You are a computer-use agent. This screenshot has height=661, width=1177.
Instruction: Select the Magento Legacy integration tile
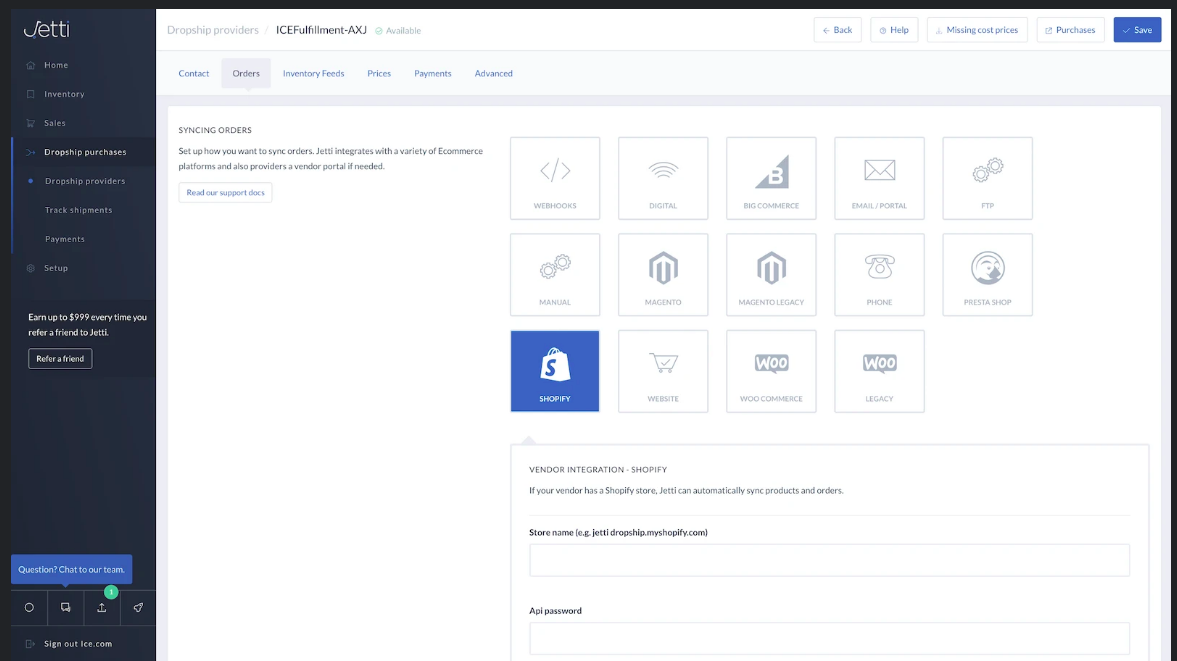tap(771, 275)
